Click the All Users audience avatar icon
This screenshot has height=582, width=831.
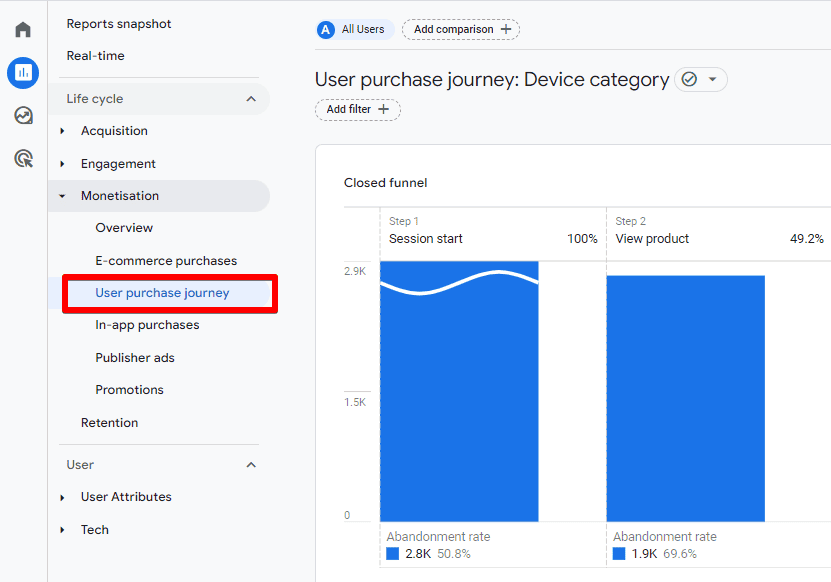[325, 30]
